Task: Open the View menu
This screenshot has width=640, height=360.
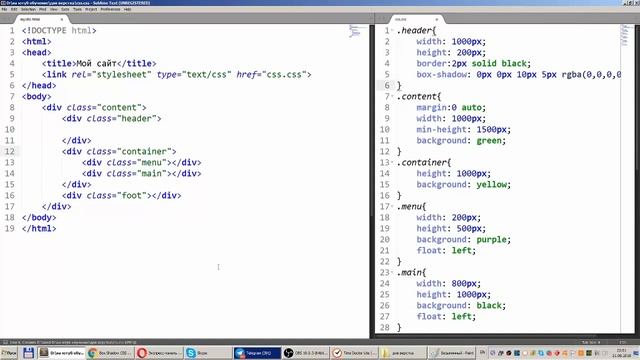Action: pyautogui.click(x=53, y=9)
